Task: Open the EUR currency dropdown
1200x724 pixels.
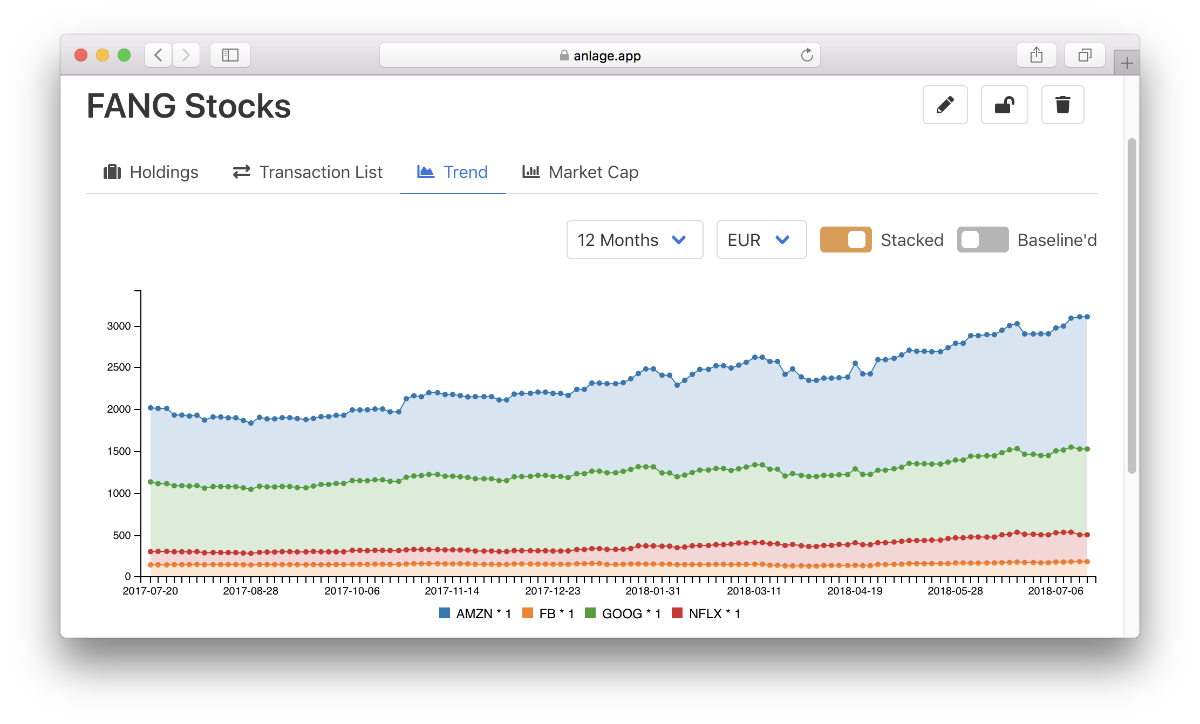Action: 761,240
